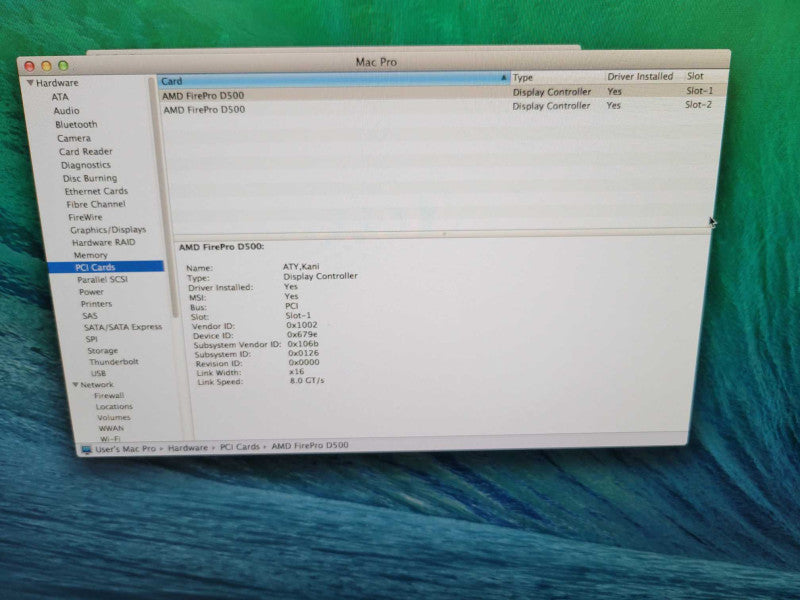Collapse the Network section triangle
The width and height of the screenshot is (800, 600).
[x=76, y=384]
